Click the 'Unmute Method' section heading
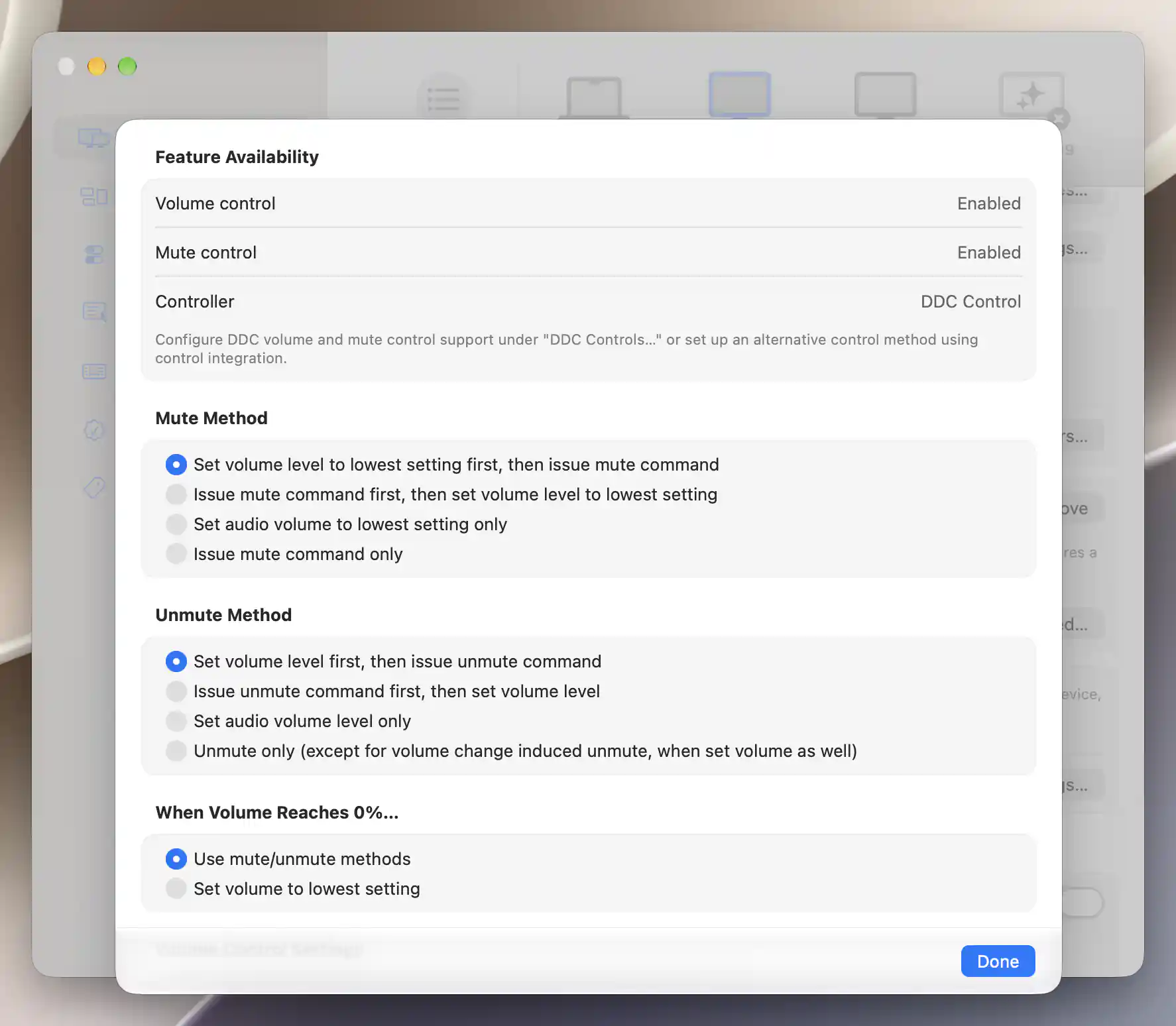The image size is (1176, 1026). click(223, 615)
